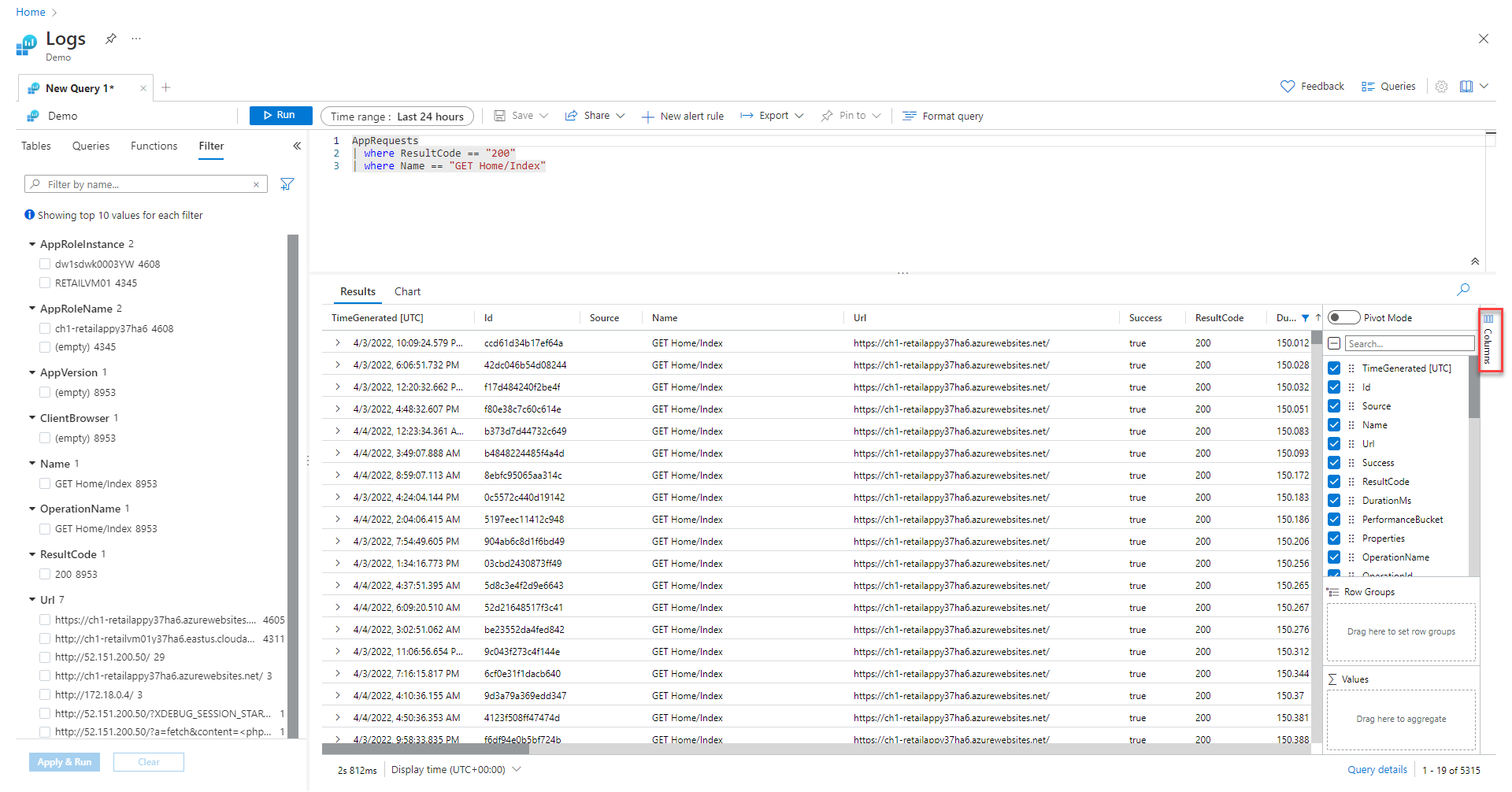Uncheck the PerformanceBucket column checkbox
The width and height of the screenshot is (1512, 792).
tap(1334, 520)
